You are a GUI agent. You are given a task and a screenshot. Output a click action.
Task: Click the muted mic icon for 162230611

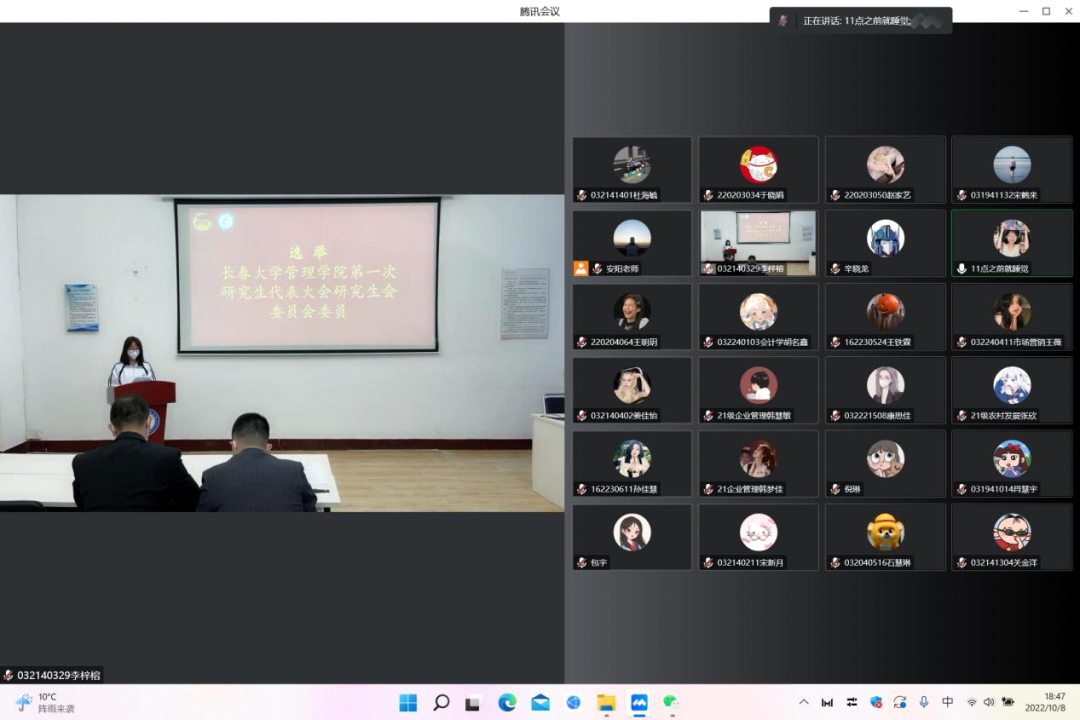[582, 489]
